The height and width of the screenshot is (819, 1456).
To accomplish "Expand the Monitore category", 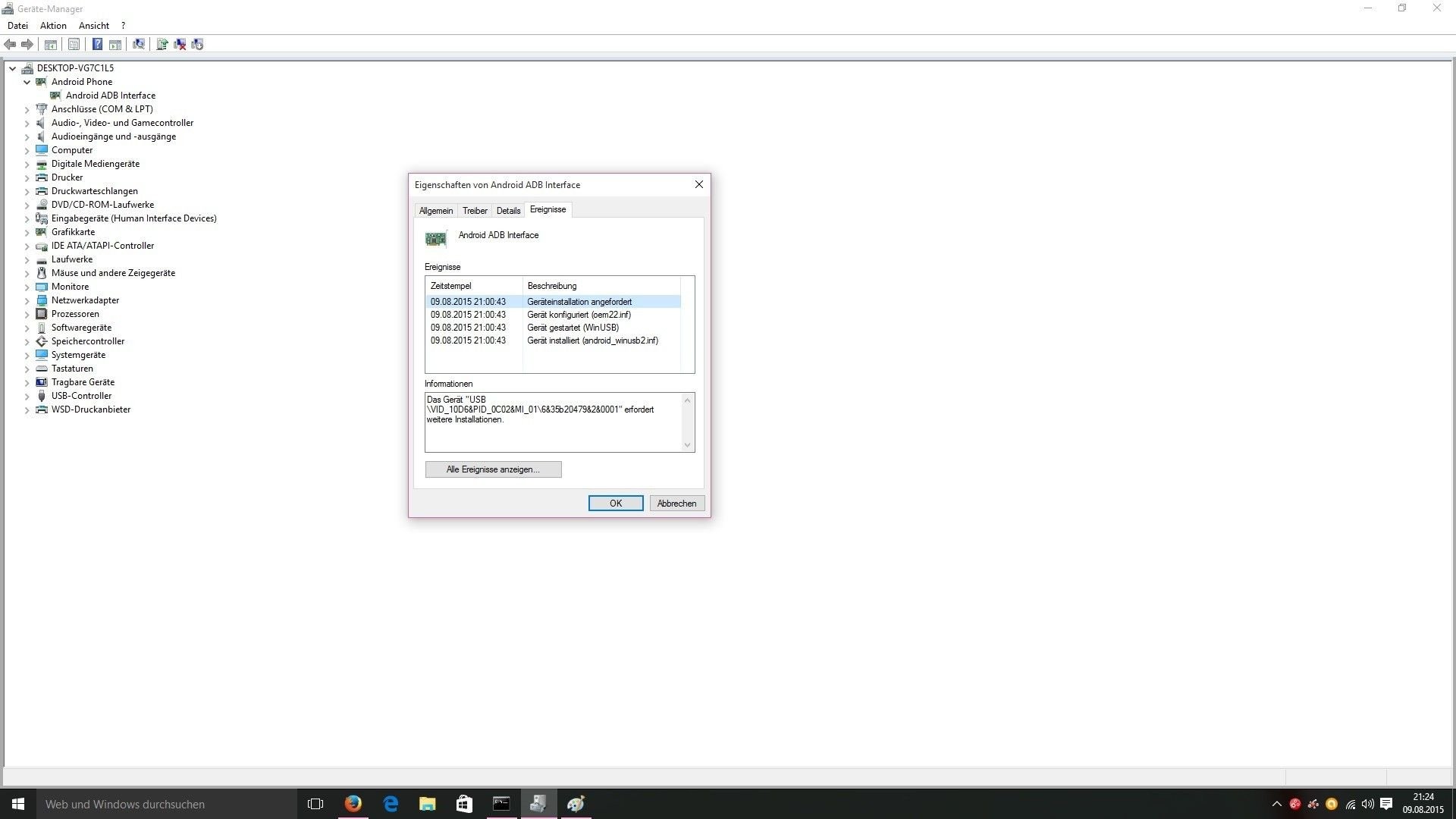I will [27, 287].
